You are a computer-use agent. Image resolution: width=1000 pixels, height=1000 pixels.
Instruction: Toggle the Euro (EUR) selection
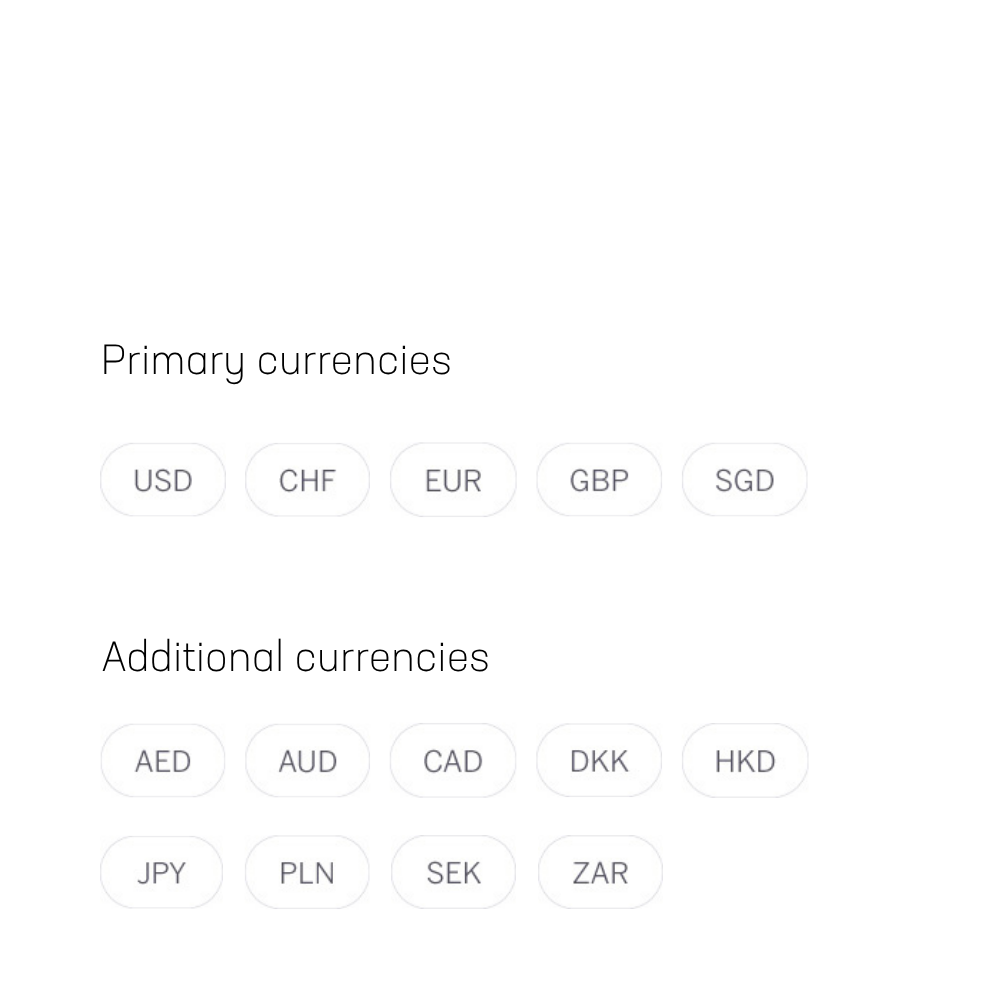(453, 480)
